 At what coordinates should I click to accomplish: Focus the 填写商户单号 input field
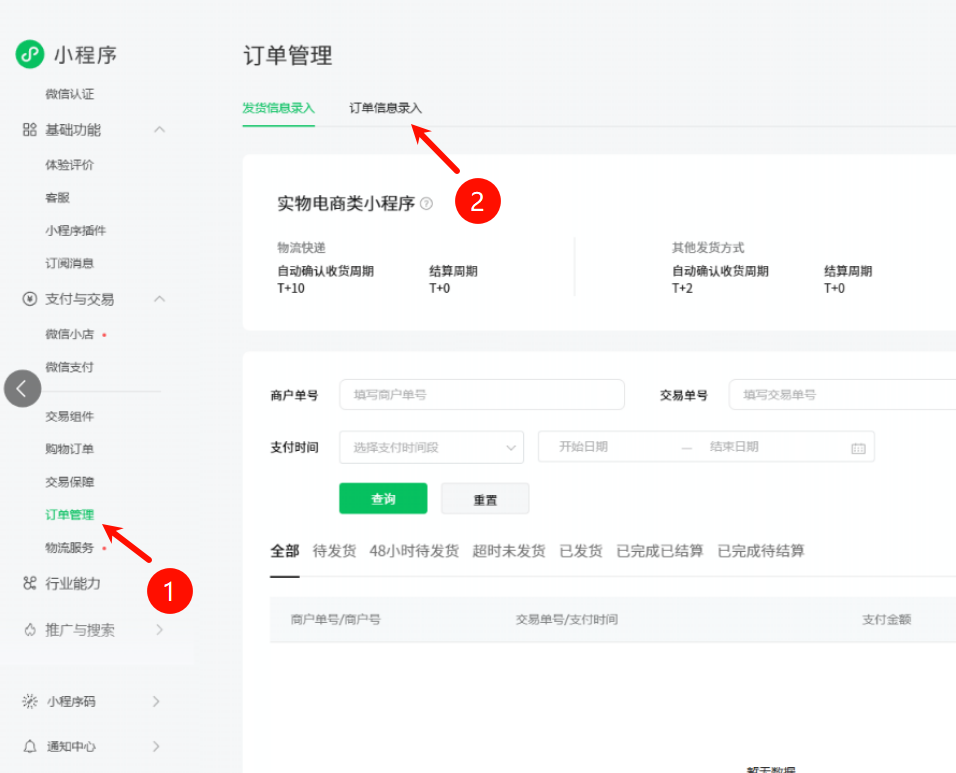pos(481,395)
